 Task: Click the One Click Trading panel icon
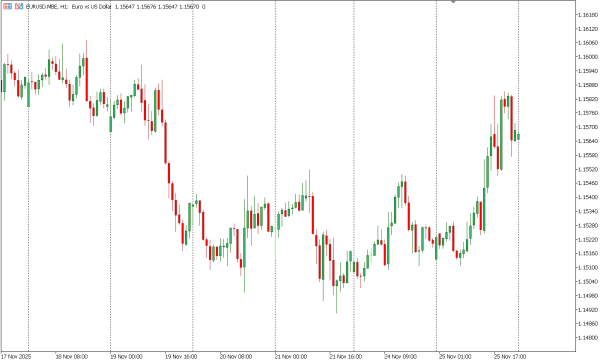[x=7, y=7]
